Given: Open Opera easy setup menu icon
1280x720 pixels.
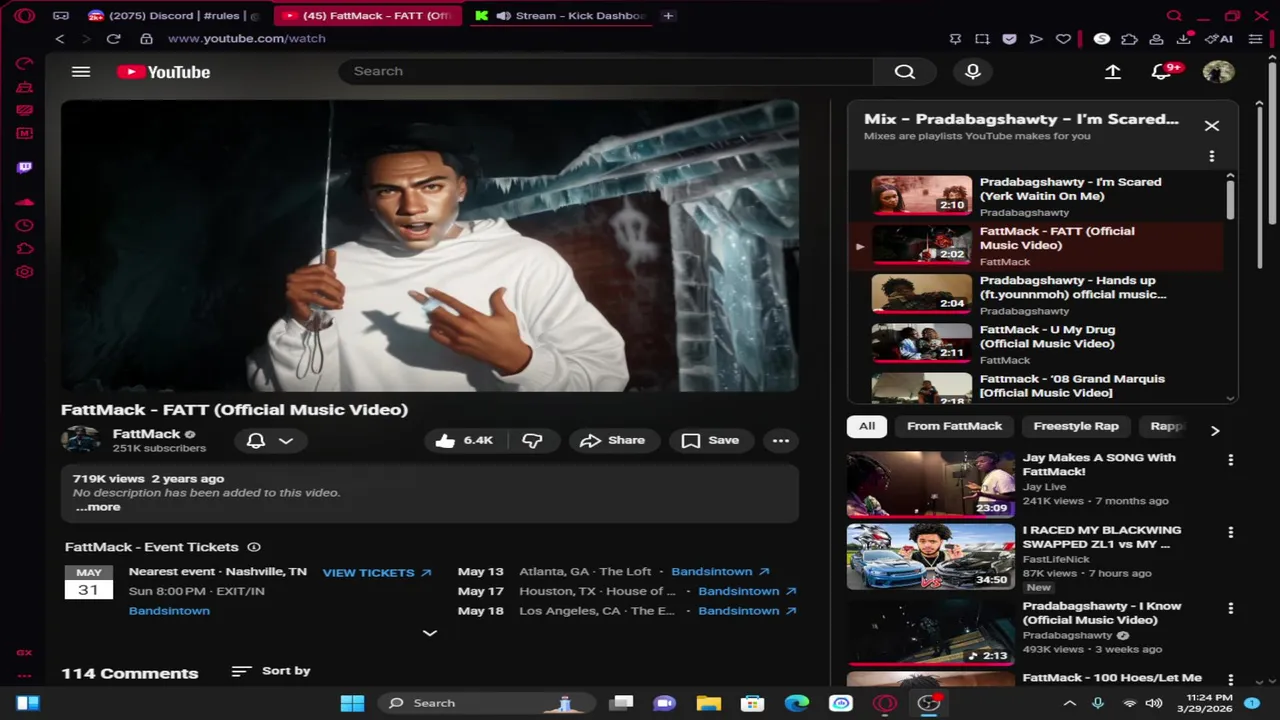Looking at the screenshot, I should pyautogui.click(x=1255, y=38).
